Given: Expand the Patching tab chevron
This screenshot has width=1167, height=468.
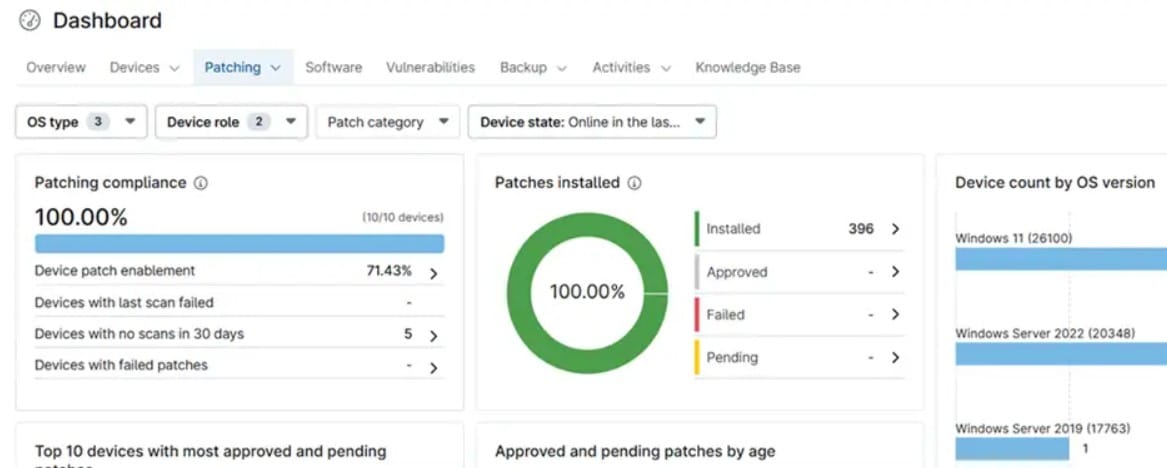Looking at the screenshot, I should pos(275,68).
